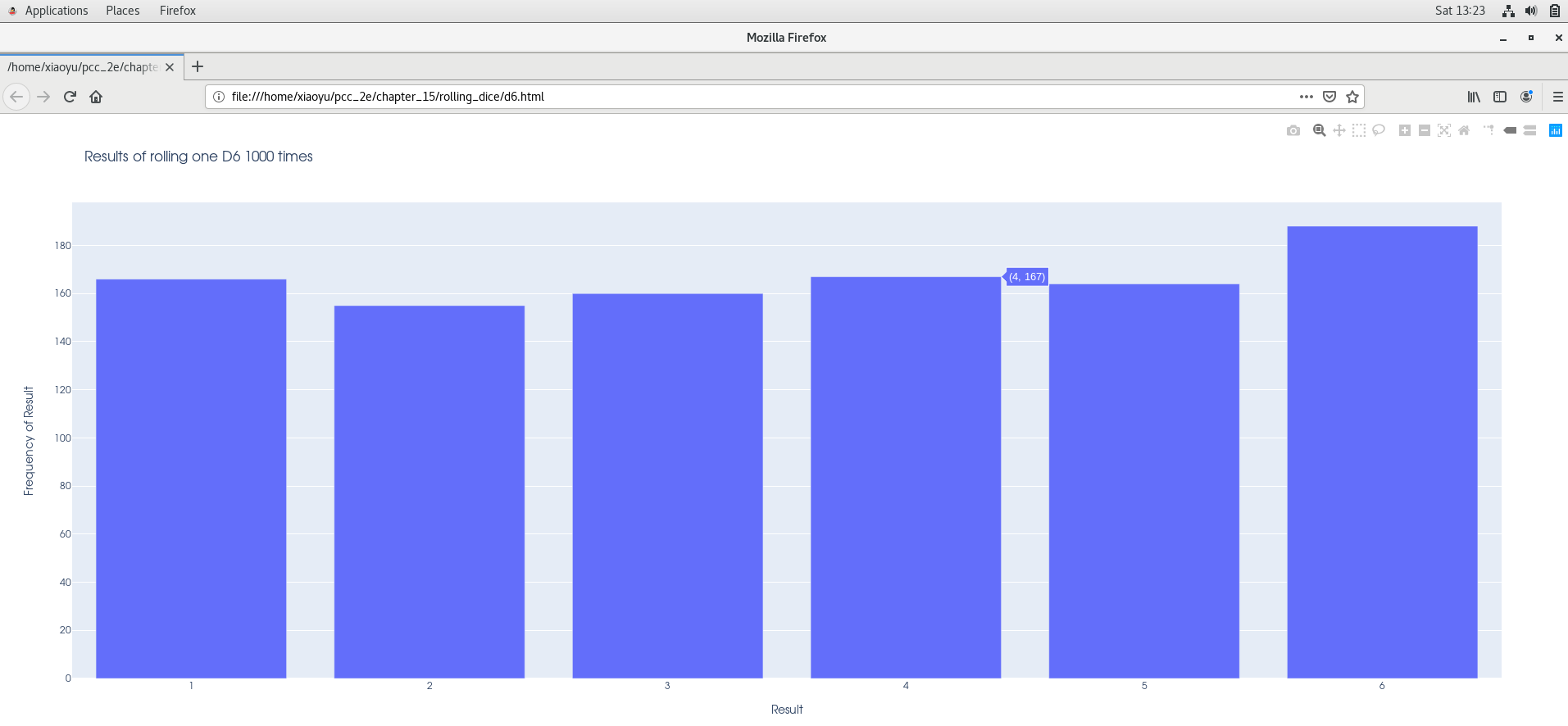
Task: Compare data on hover icon
Action: [1529, 130]
